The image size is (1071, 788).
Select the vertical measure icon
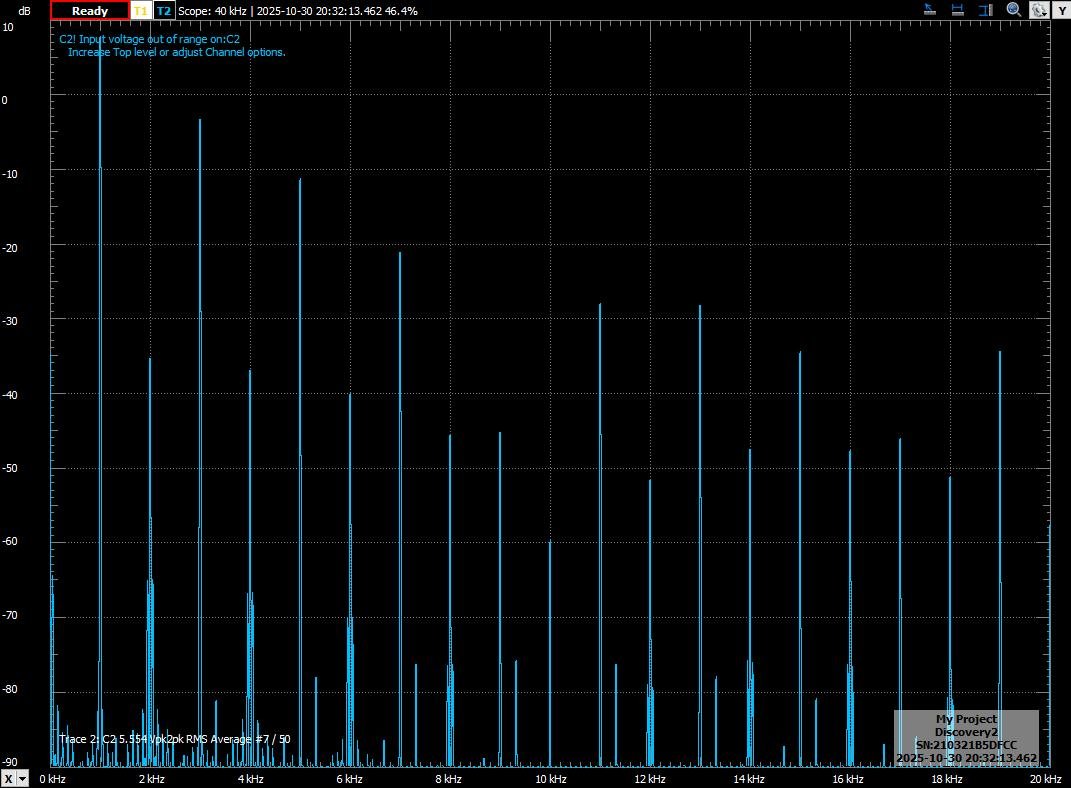tap(985, 10)
